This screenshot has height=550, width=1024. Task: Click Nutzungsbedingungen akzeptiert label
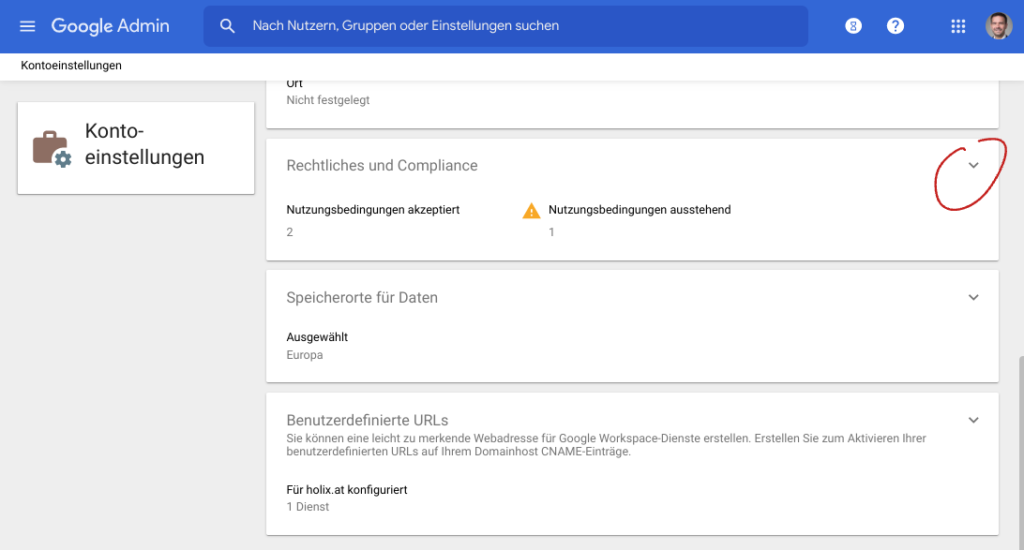pos(372,210)
